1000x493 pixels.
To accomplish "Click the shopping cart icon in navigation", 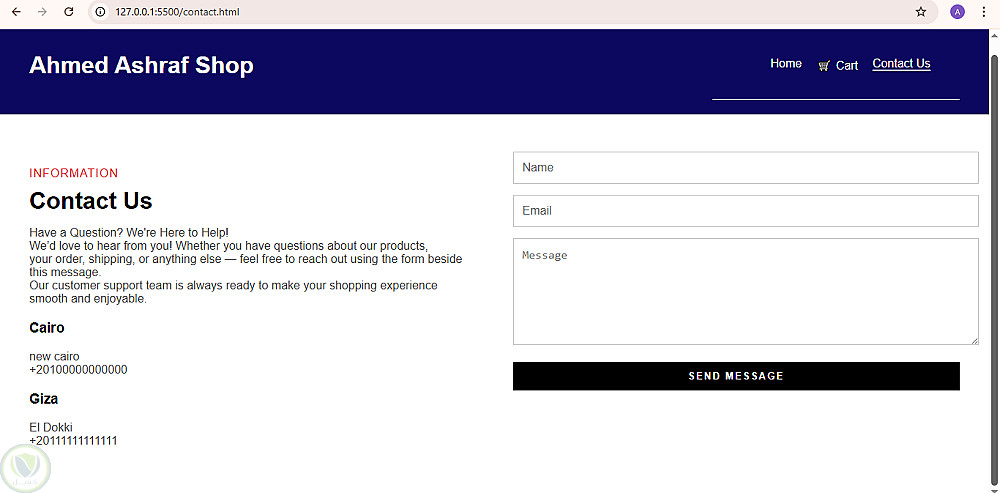I will (x=824, y=66).
